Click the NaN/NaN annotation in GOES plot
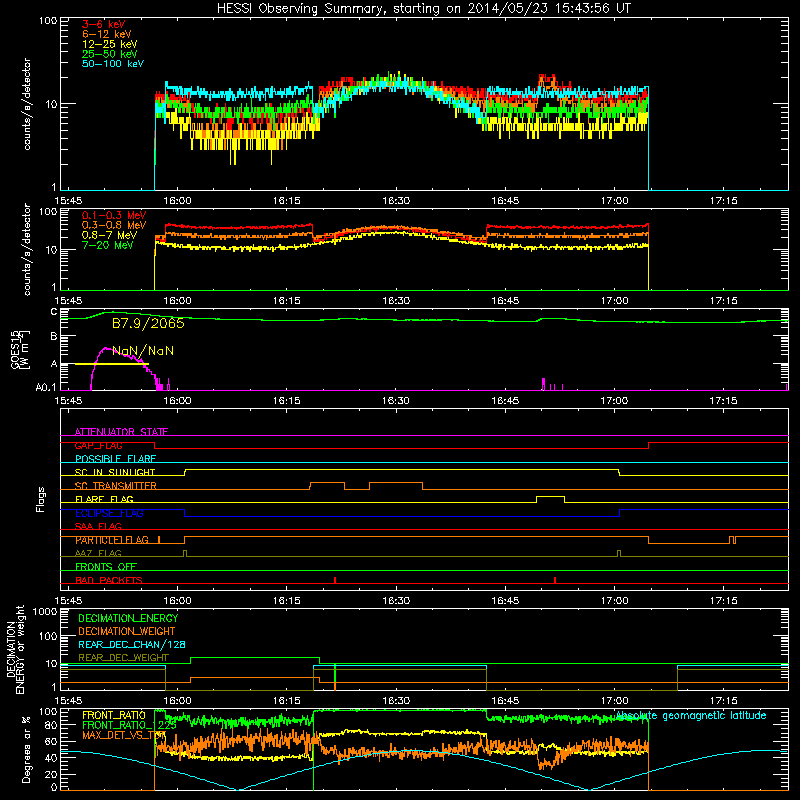The height and width of the screenshot is (800, 800). click(143, 351)
